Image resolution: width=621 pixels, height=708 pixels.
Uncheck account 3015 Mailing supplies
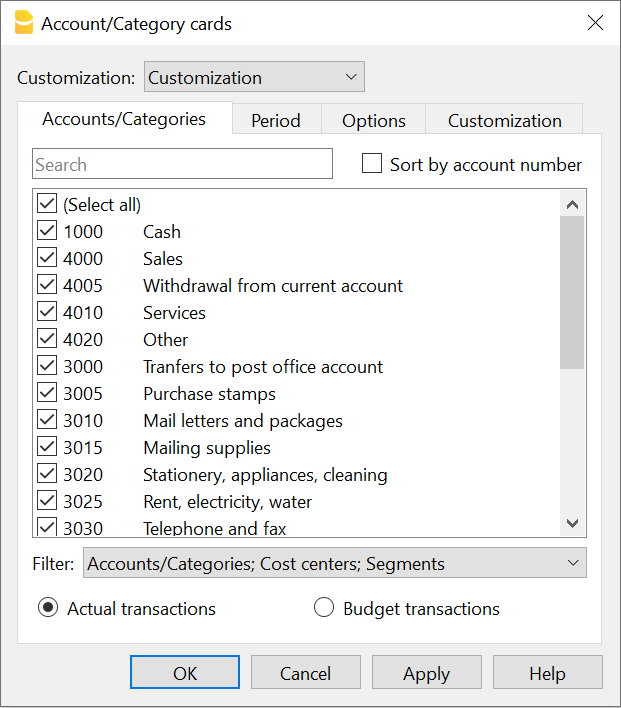[x=47, y=447]
